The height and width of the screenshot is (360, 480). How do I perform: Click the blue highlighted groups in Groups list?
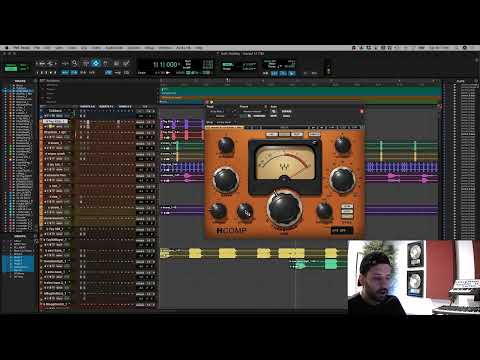(18, 263)
